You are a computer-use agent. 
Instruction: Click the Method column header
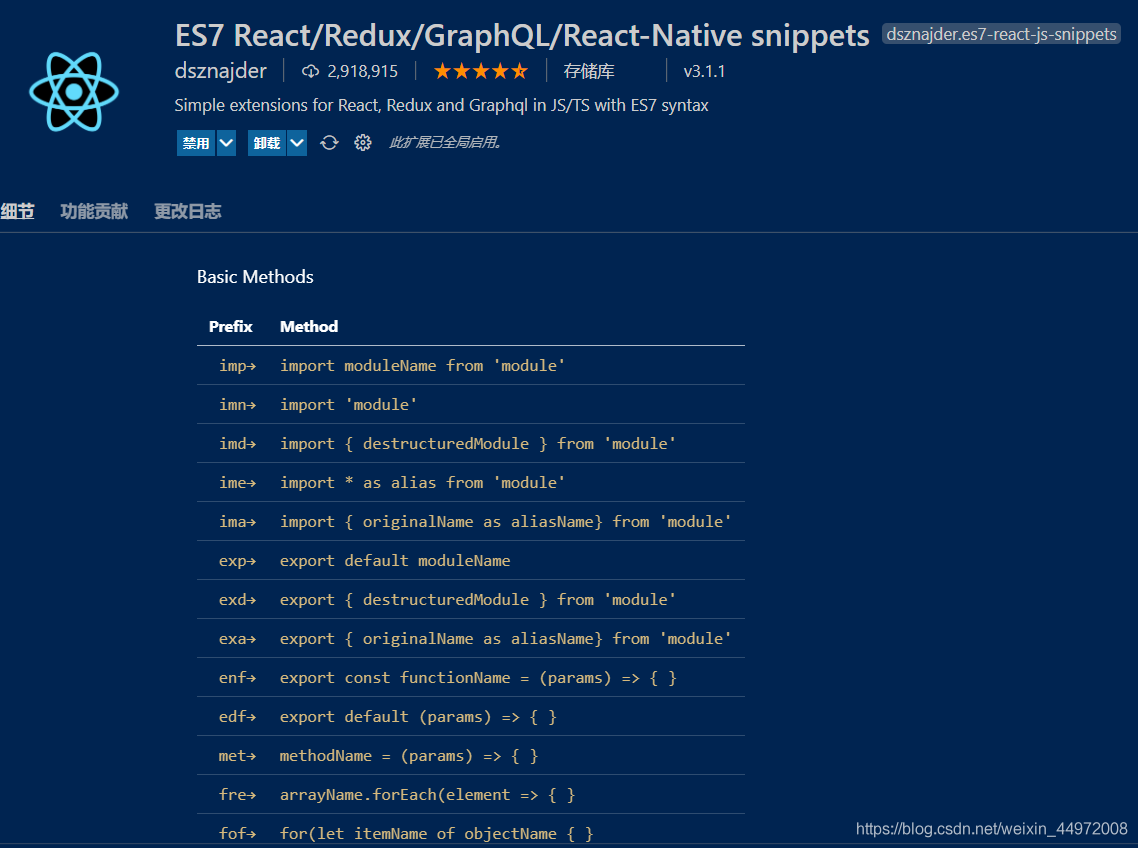coord(309,327)
